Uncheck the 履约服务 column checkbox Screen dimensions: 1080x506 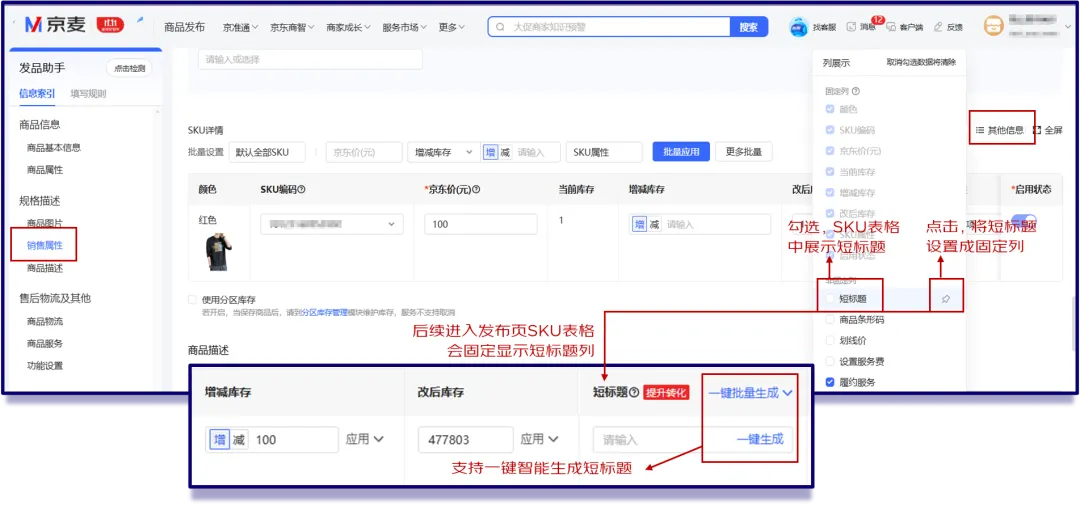pos(830,381)
